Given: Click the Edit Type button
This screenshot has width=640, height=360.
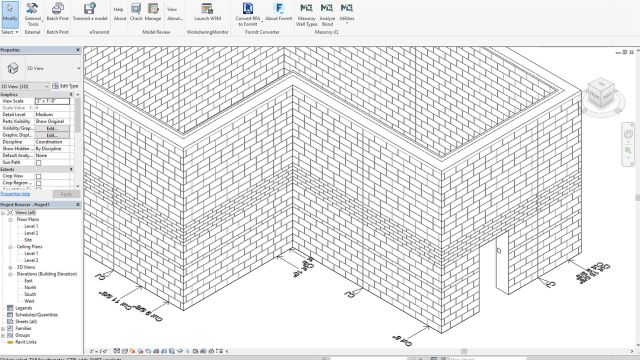Looking at the screenshot, I should pos(65,86).
